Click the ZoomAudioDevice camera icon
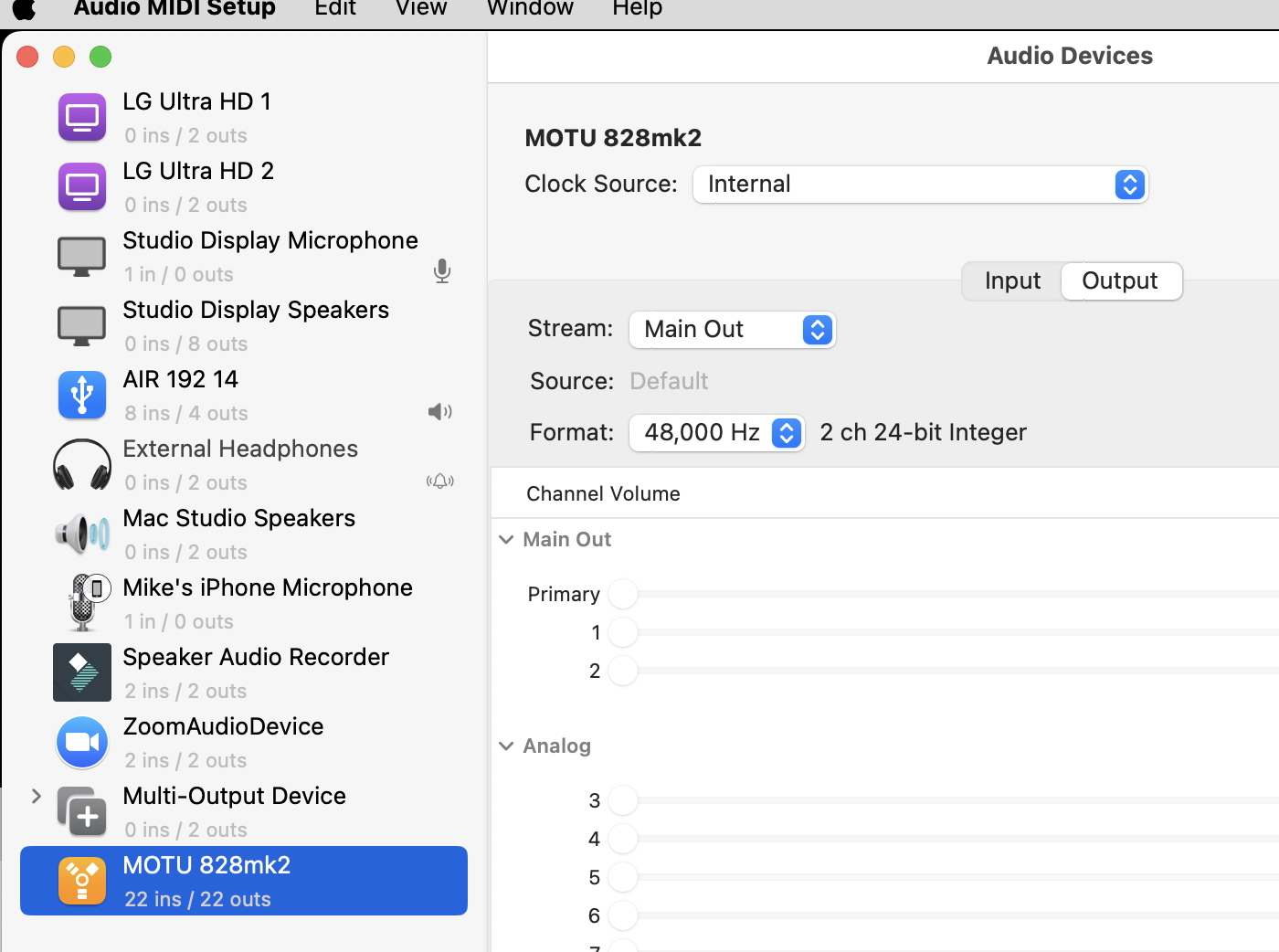Screen dimensions: 1279x952 [x=82, y=742]
